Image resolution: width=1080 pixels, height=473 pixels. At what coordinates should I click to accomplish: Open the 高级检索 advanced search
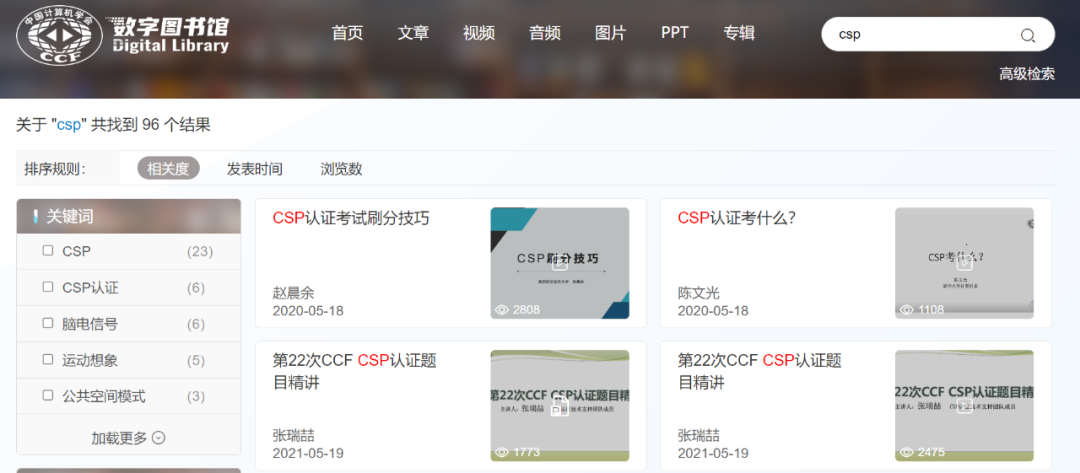pos(1027,74)
